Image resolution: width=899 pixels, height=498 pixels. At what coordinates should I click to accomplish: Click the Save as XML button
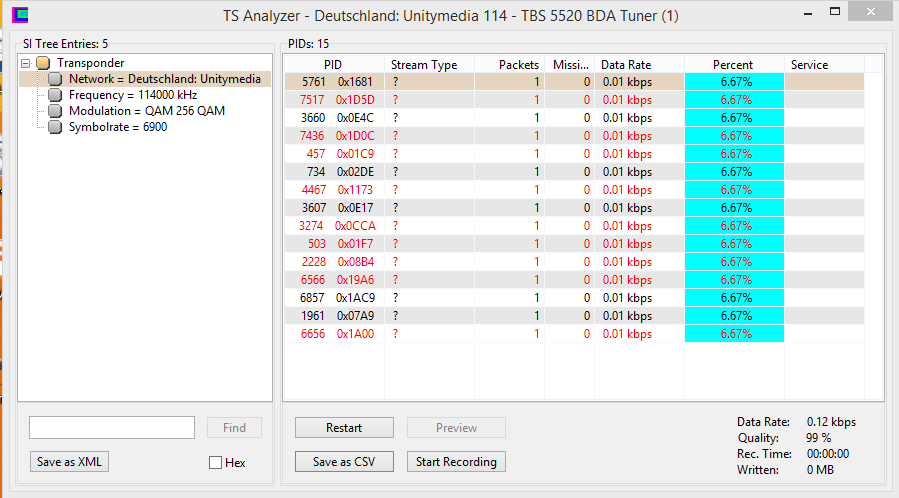[x=69, y=462]
